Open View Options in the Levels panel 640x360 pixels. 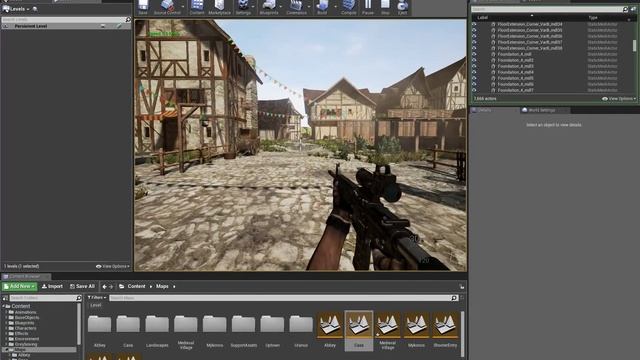tap(113, 266)
